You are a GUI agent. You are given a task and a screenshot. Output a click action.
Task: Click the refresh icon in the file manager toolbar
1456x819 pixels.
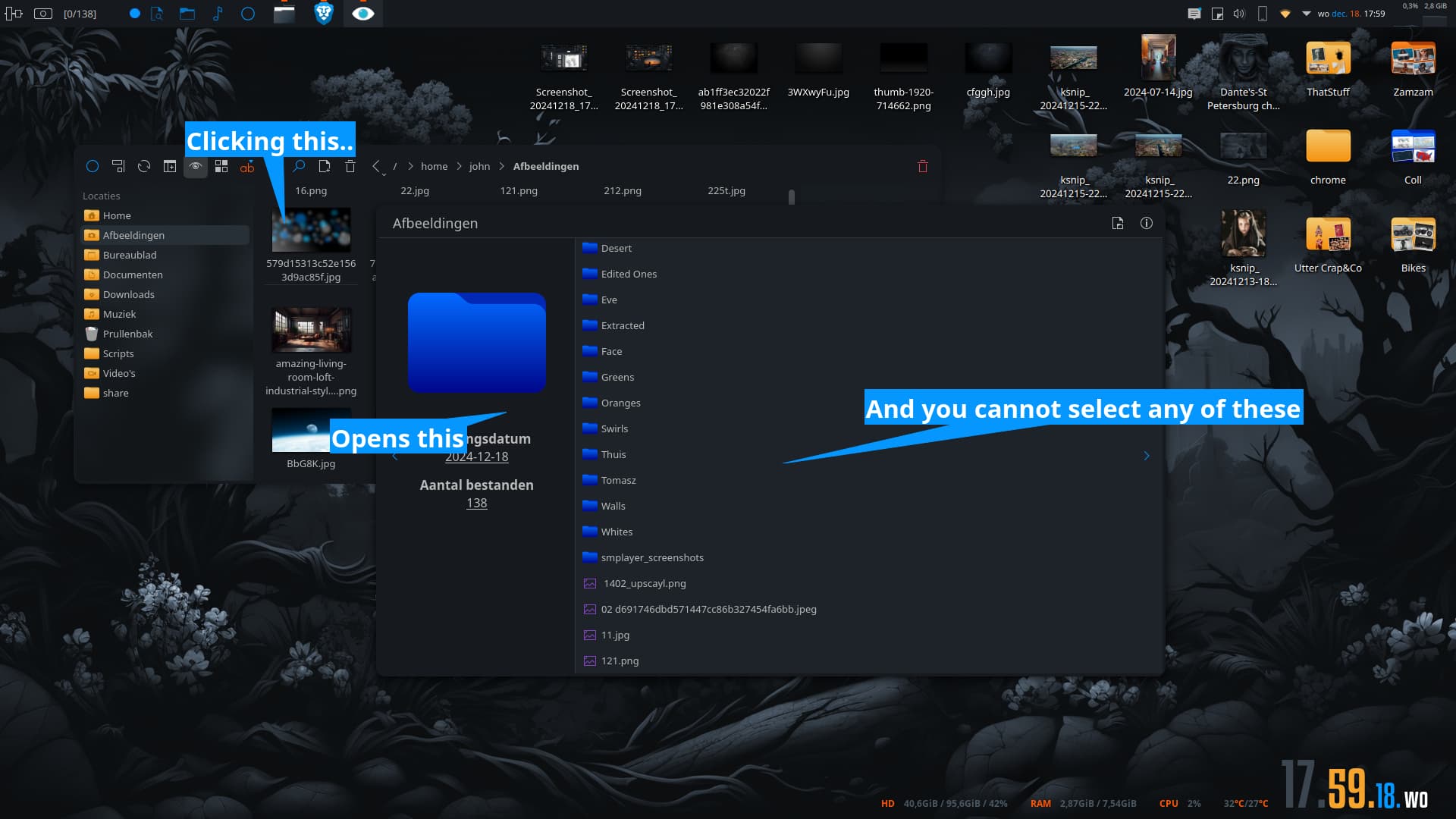click(x=144, y=166)
